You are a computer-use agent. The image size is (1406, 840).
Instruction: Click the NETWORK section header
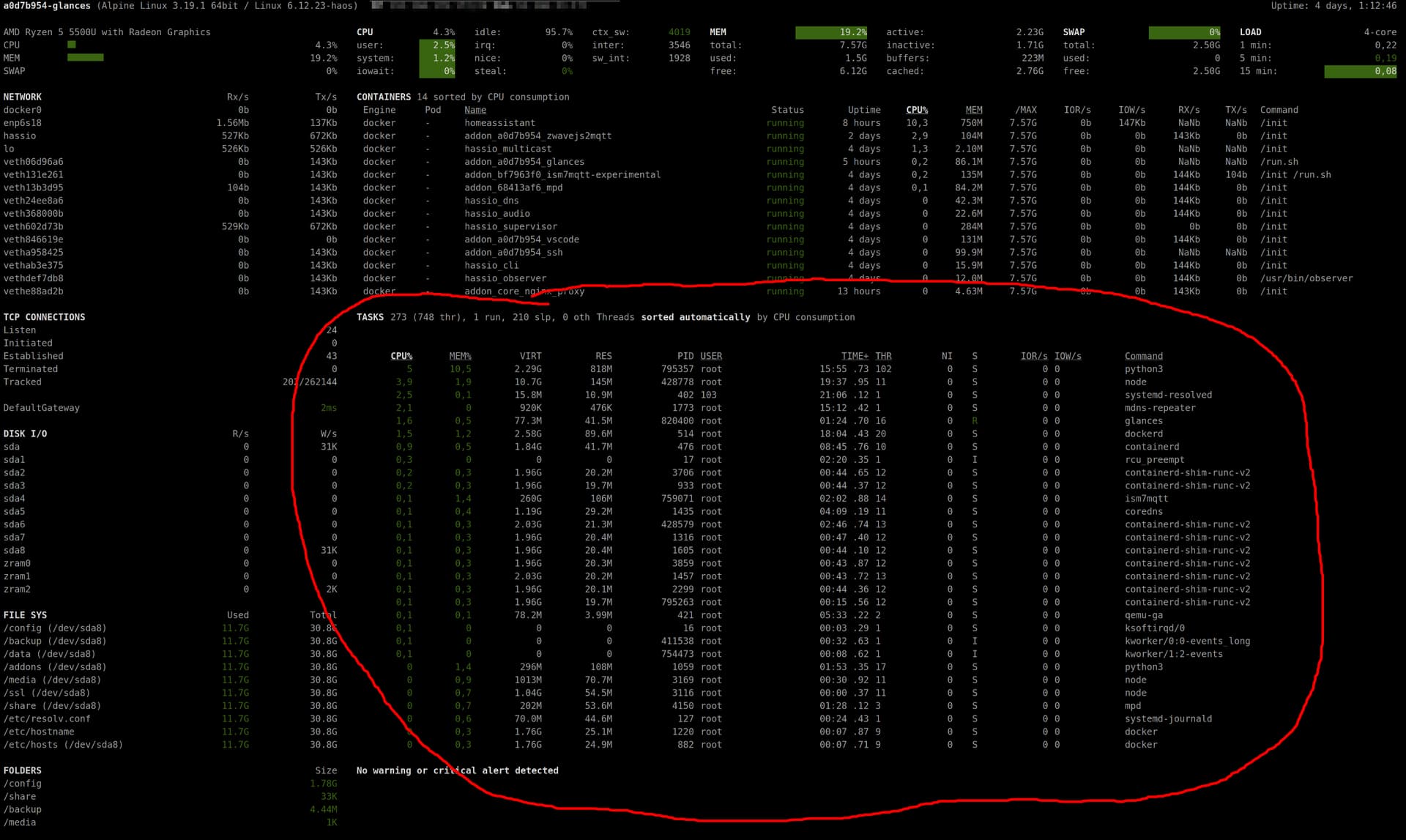23,97
